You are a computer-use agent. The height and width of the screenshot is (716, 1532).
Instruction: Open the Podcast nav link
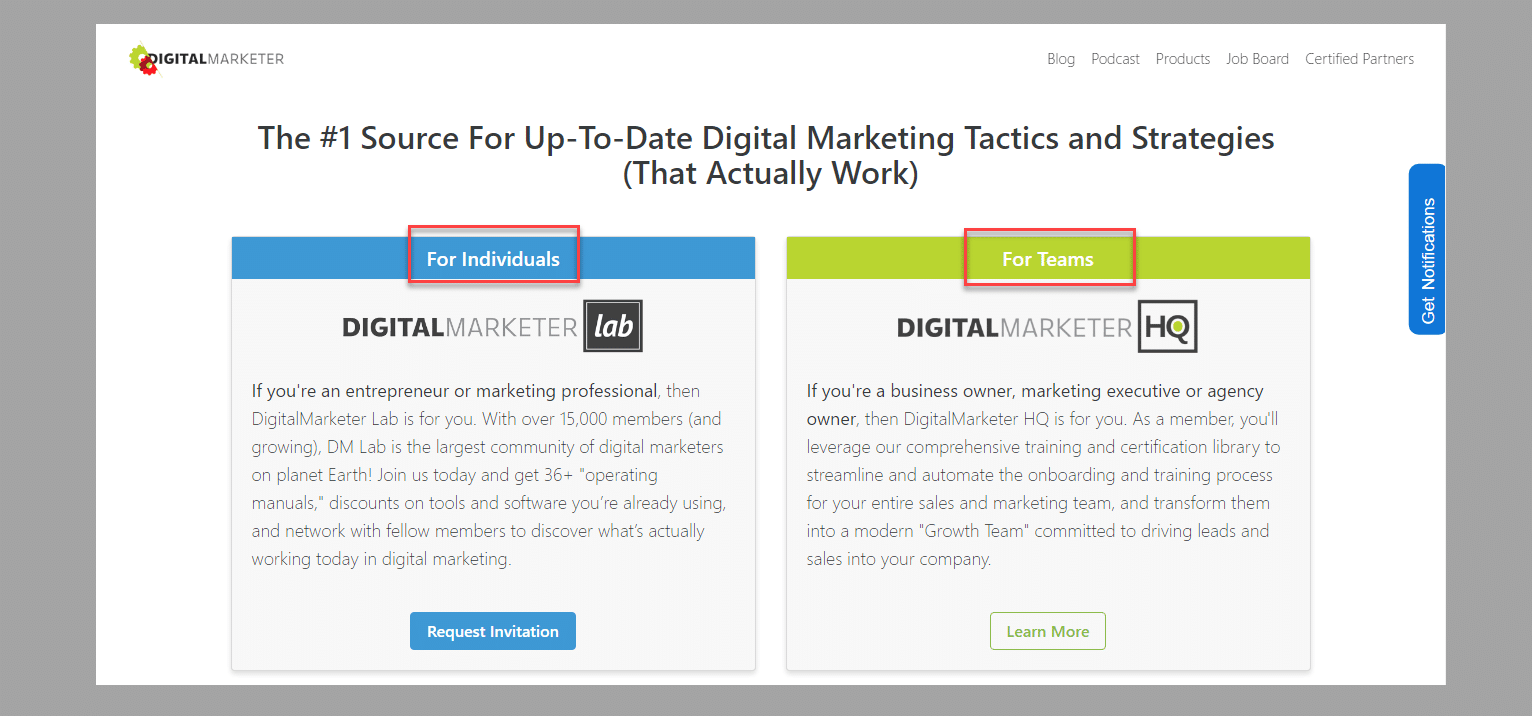[1115, 59]
